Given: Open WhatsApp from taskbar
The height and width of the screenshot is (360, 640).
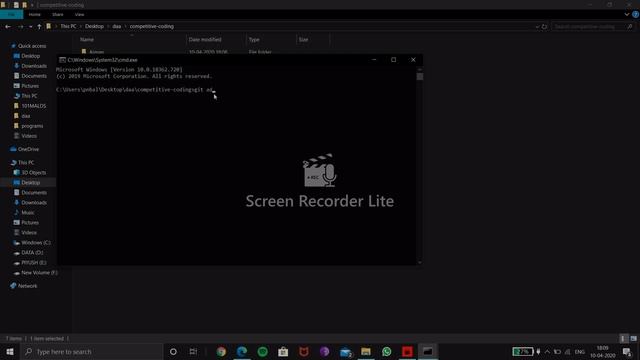Looking at the screenshot, I should point(387,351).
